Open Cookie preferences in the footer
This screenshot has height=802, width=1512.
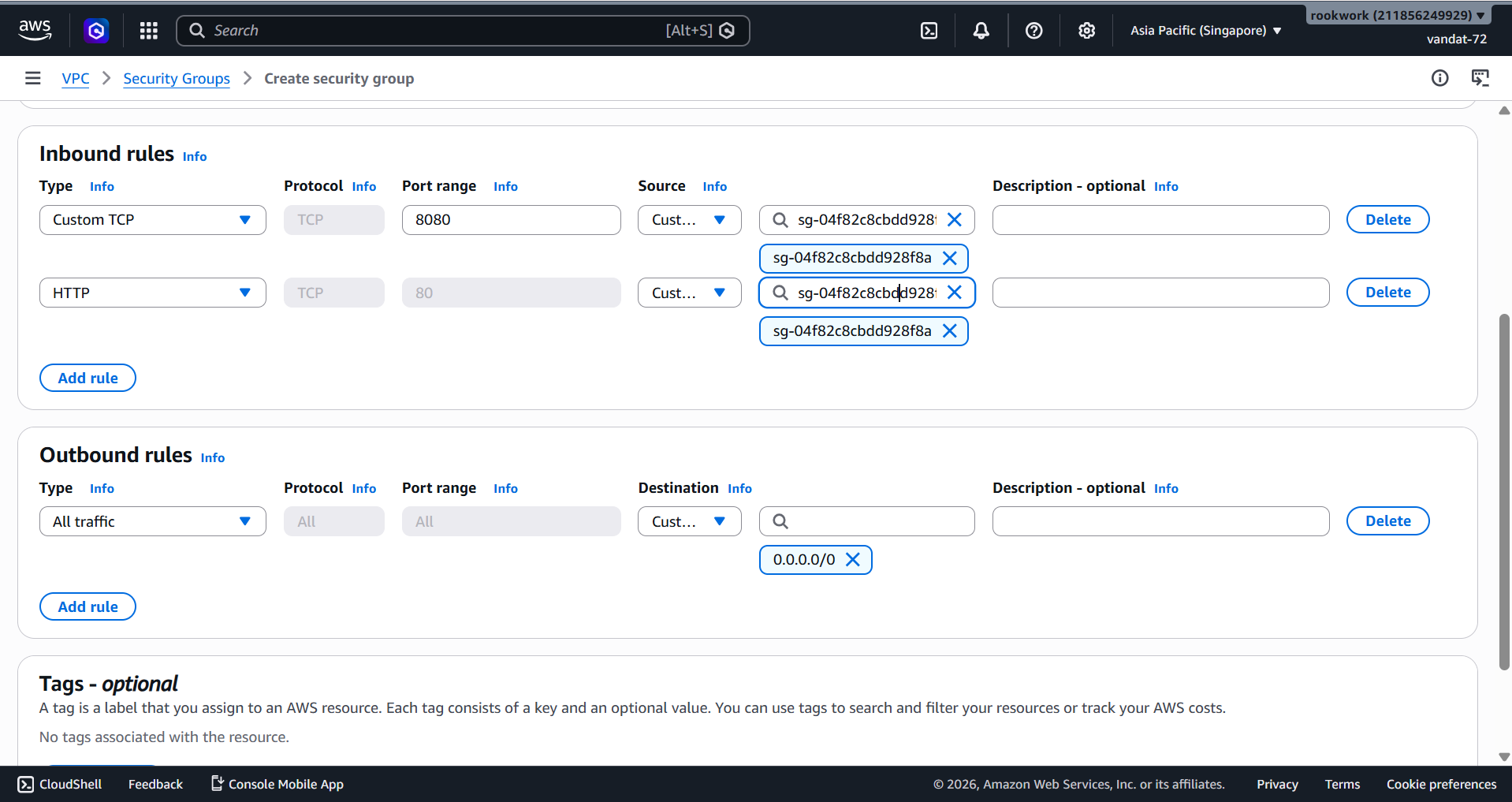point(1441,784)
